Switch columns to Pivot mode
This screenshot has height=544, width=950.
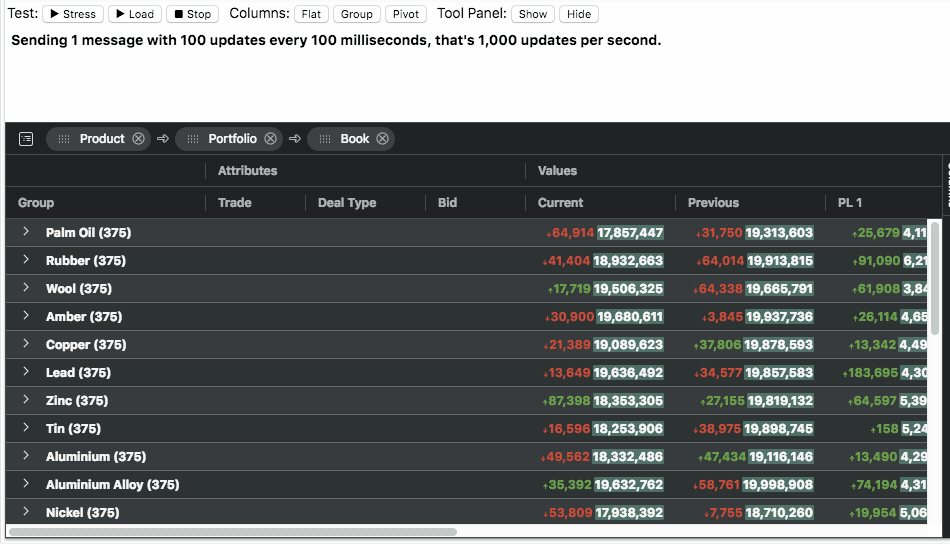click(406, 14)
